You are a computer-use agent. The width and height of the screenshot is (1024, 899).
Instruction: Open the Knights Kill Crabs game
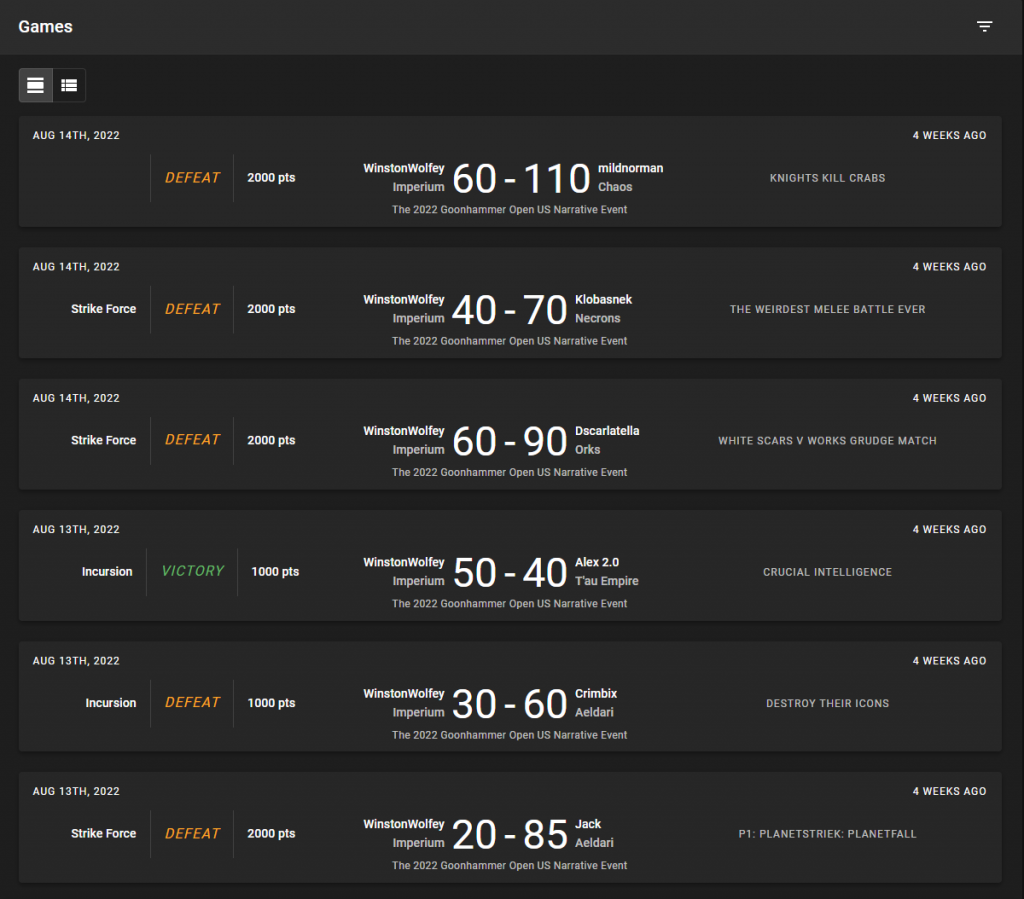pos(827,178)
